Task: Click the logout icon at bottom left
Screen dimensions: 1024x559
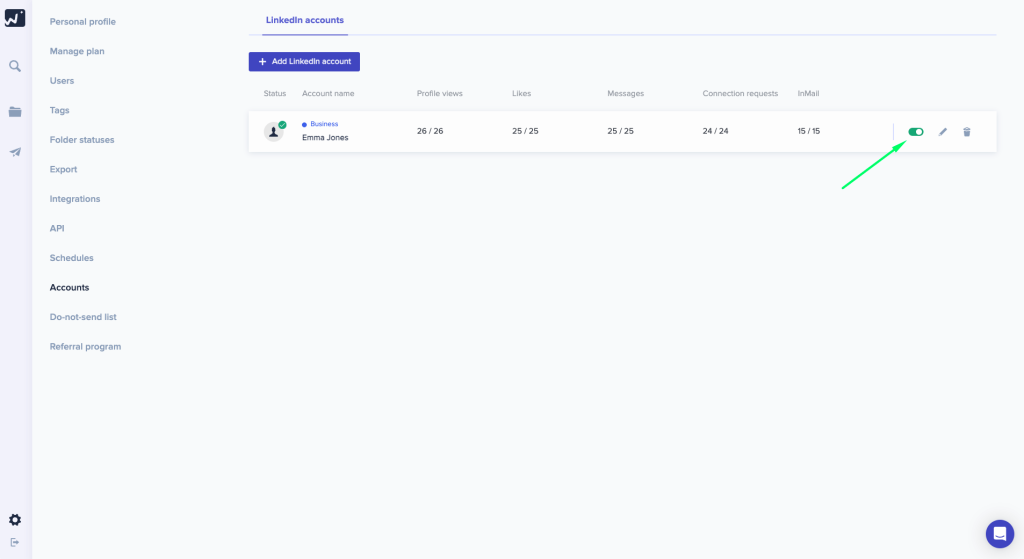Action: (15, 542)
